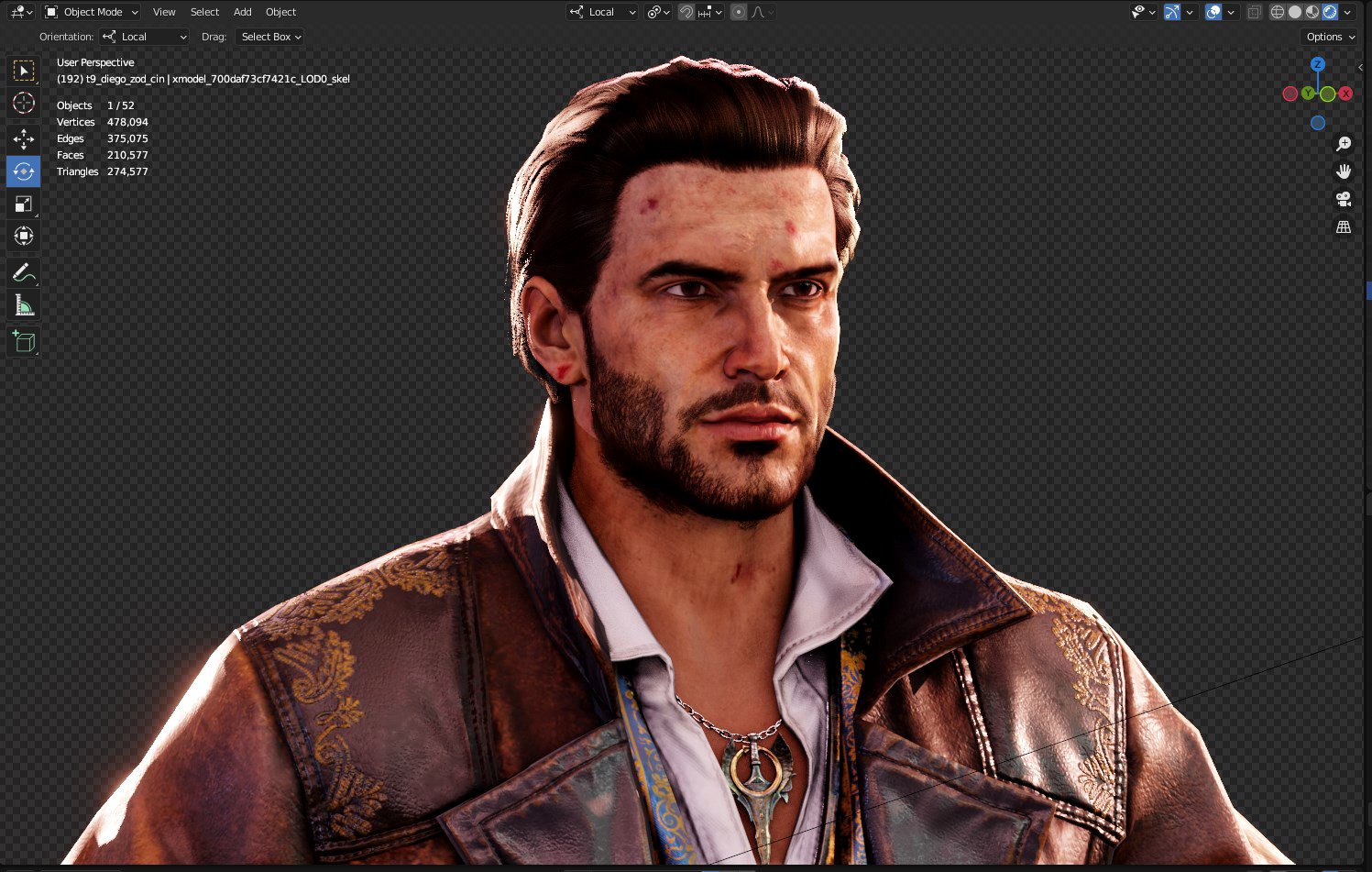
Task: Select the Scale tool
Action: [24, 204]
